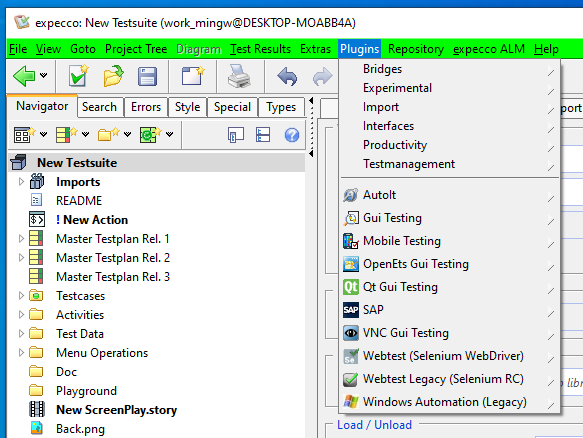This screenshot has width=583, height=438.
Task: Open dropdown next to new block icon
Action: coord(44,134)
